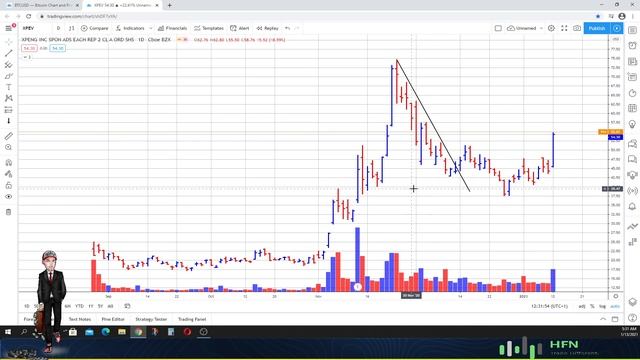Toggle lock all drawing tools
Image resolution: width=640 pixels, height=360 pixels.
[9, 185]
